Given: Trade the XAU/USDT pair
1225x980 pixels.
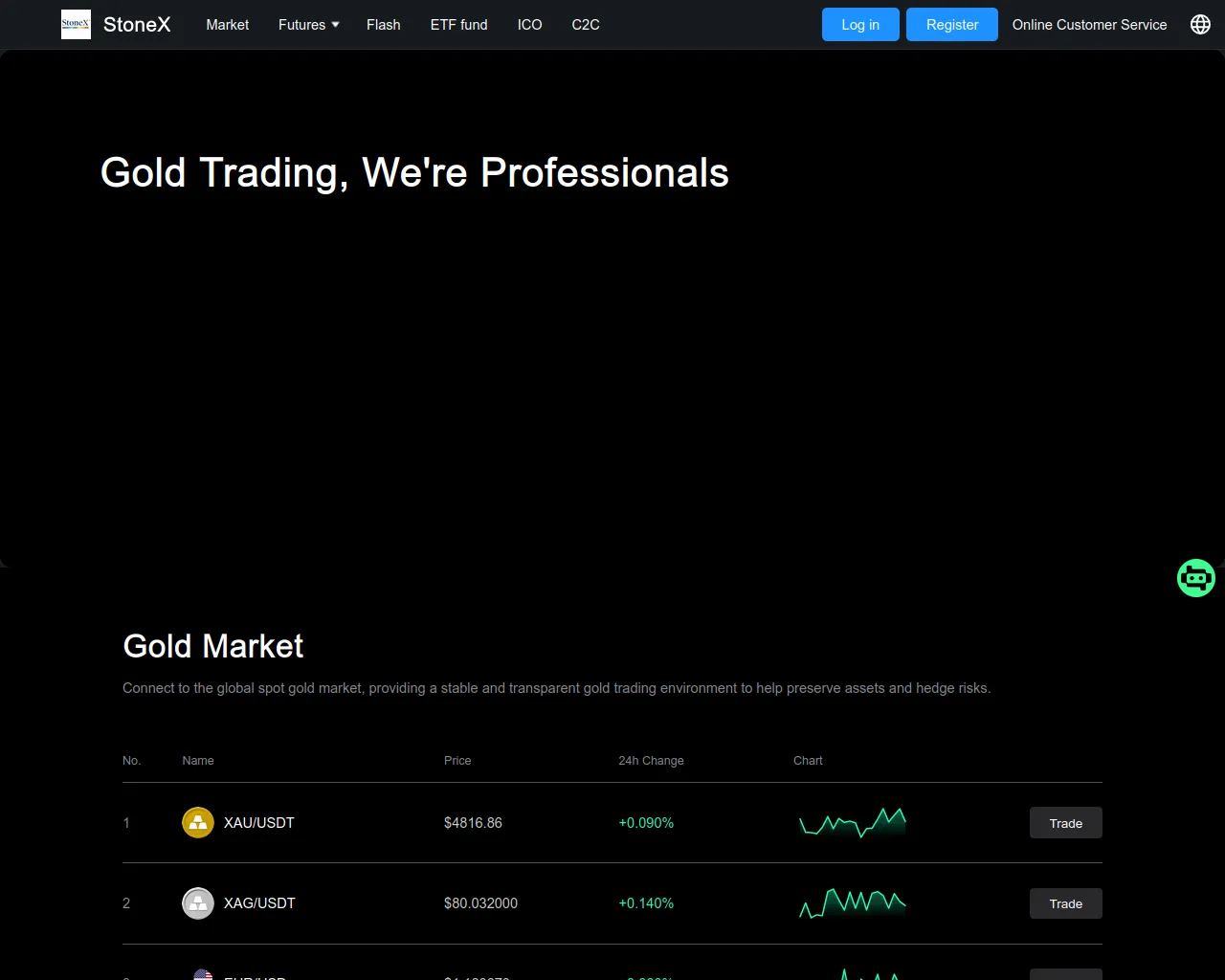Looking at the screenshot, I should 1066,823.
